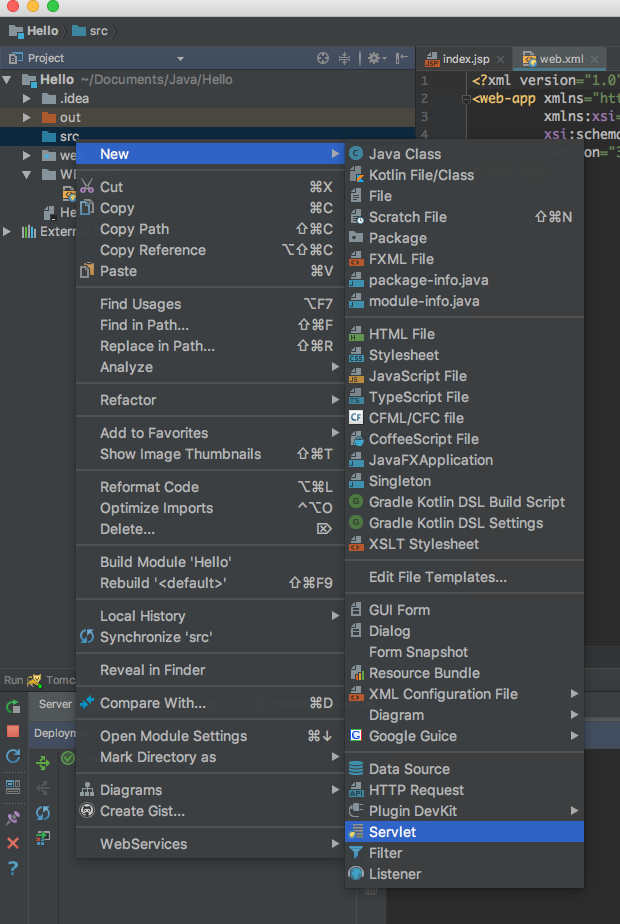Click the Listener icon
The image size is (620, 924).
pyautogui.click(x=355, y=874)
